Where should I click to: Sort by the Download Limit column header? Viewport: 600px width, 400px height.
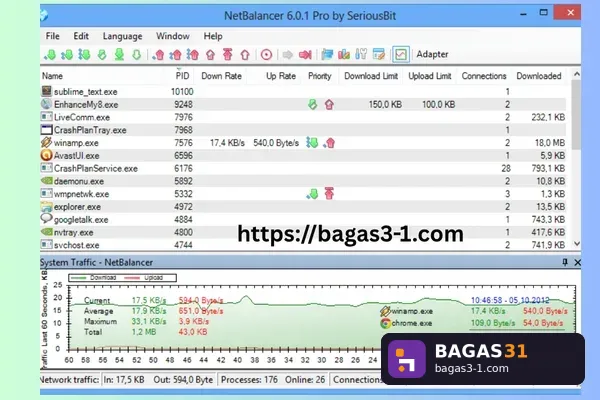(x=371, y=76)
